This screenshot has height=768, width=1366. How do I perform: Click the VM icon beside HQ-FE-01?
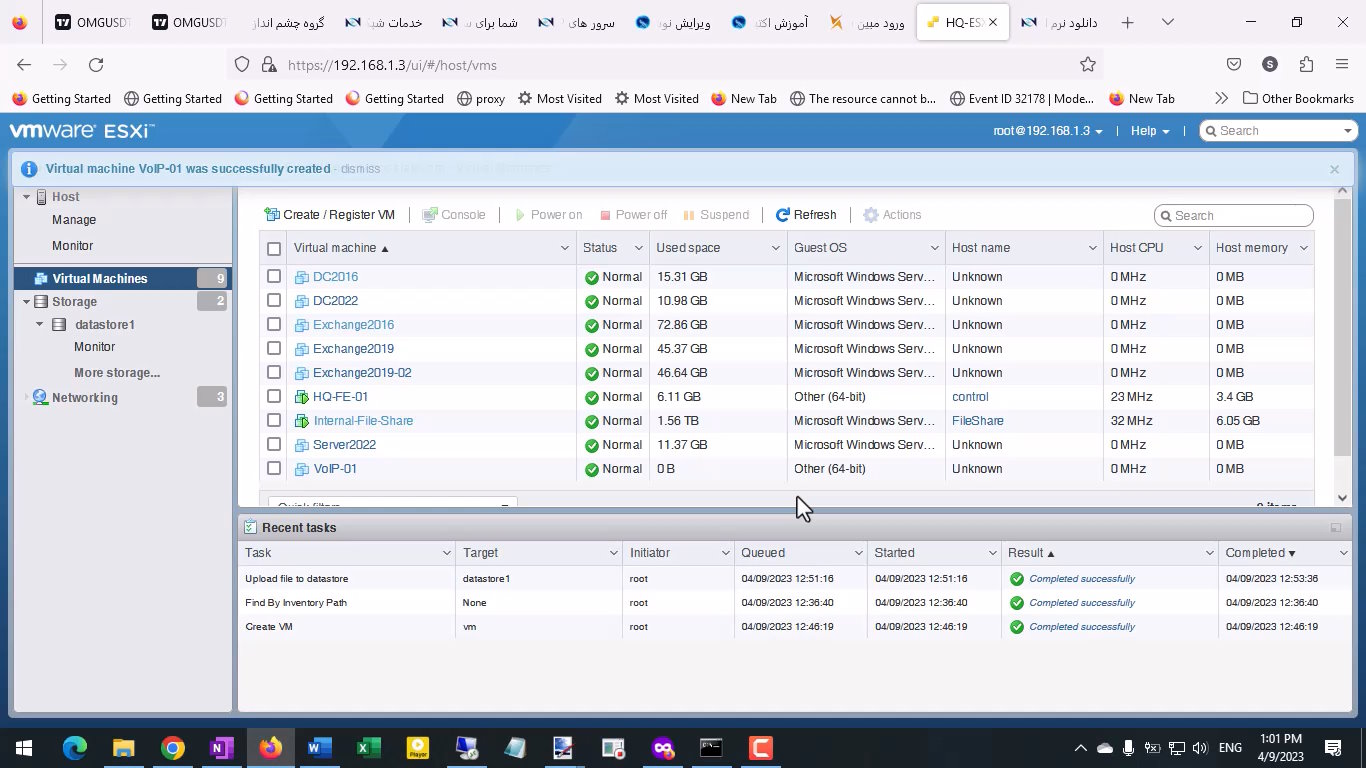(x=302, y=397)
